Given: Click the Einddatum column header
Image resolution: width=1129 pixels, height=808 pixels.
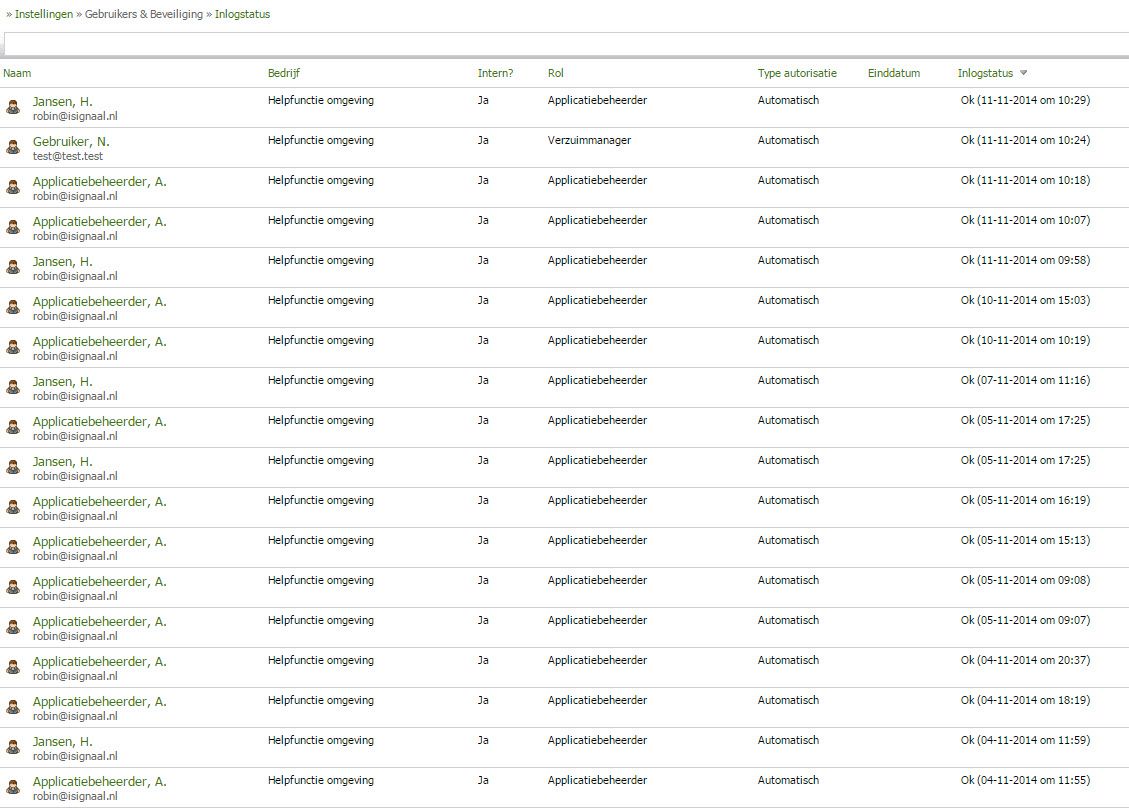Looking at the screenshot, I should 893,73.
